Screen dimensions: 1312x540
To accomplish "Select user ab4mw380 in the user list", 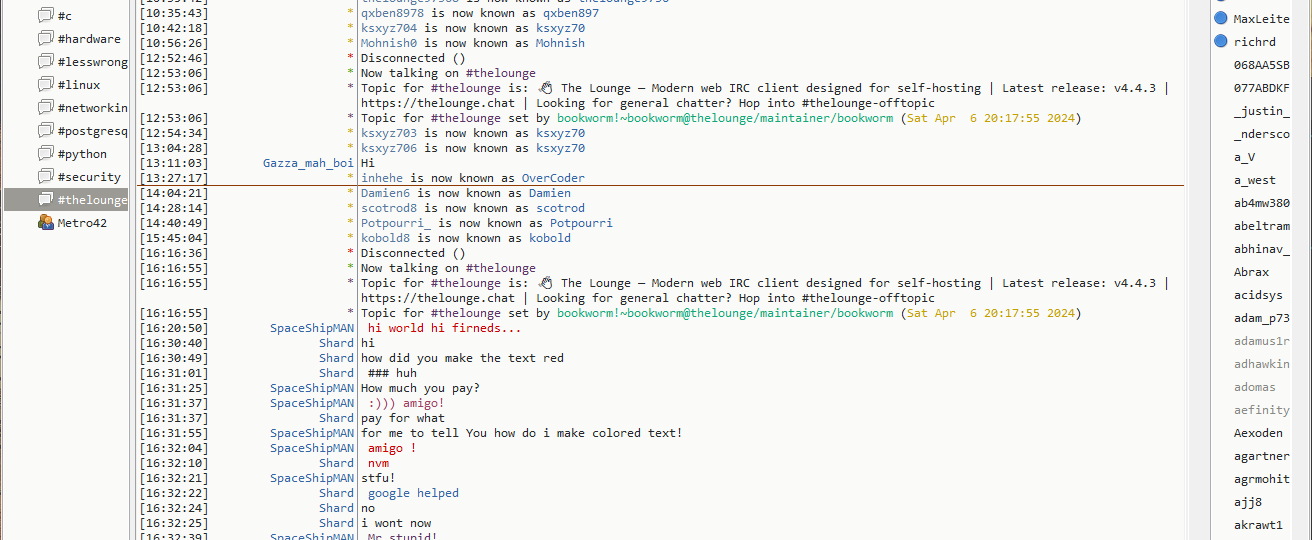I will [1261, 203].
